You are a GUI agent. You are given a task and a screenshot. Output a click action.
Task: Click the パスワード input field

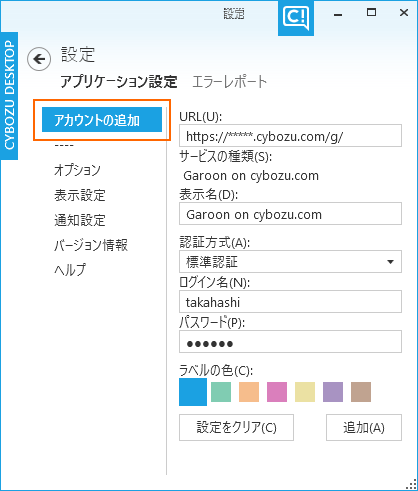pyautogui.click(x=290, y=342)
